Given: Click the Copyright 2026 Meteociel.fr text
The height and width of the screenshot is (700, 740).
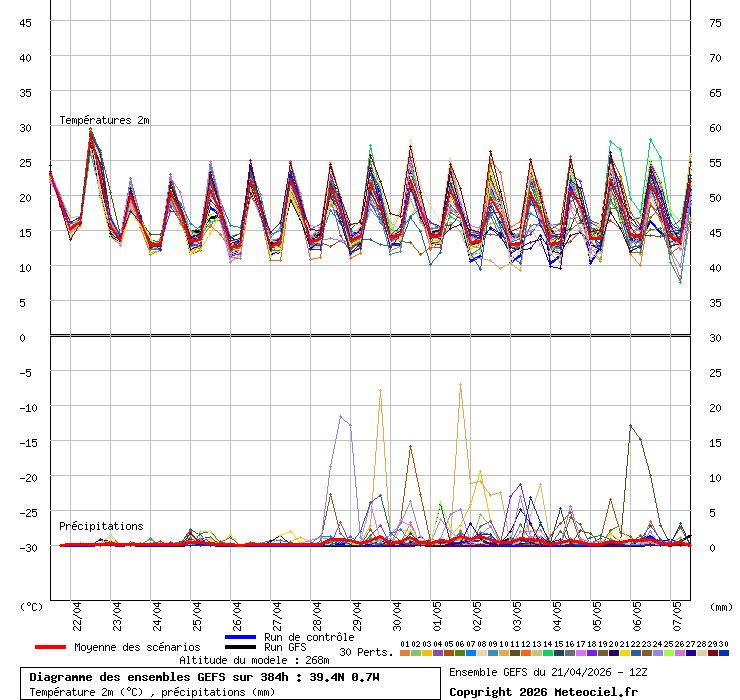Looking at the screenshot, I should pyautogui.click(x=543, y=692).
